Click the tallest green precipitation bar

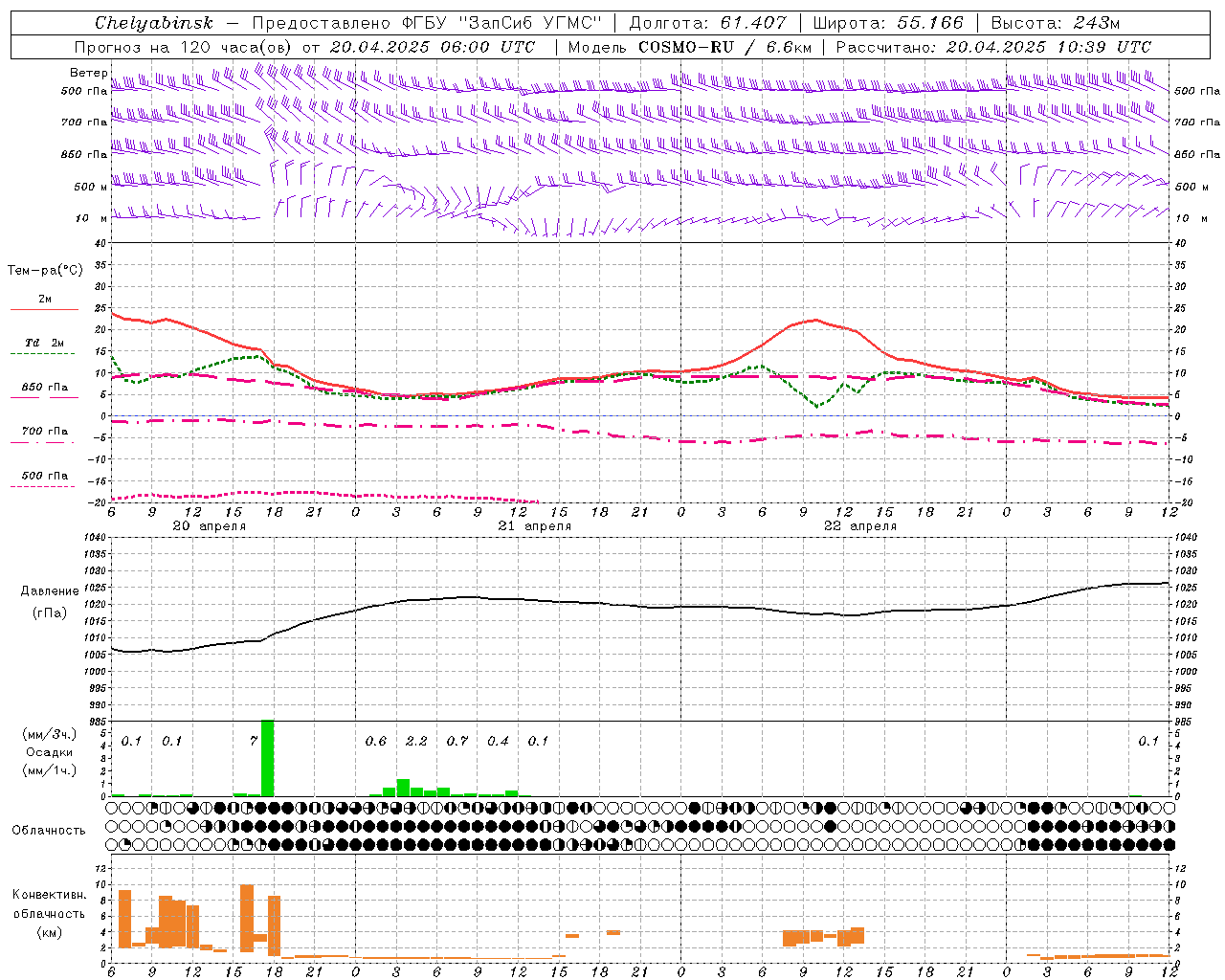tap(267, 758)
